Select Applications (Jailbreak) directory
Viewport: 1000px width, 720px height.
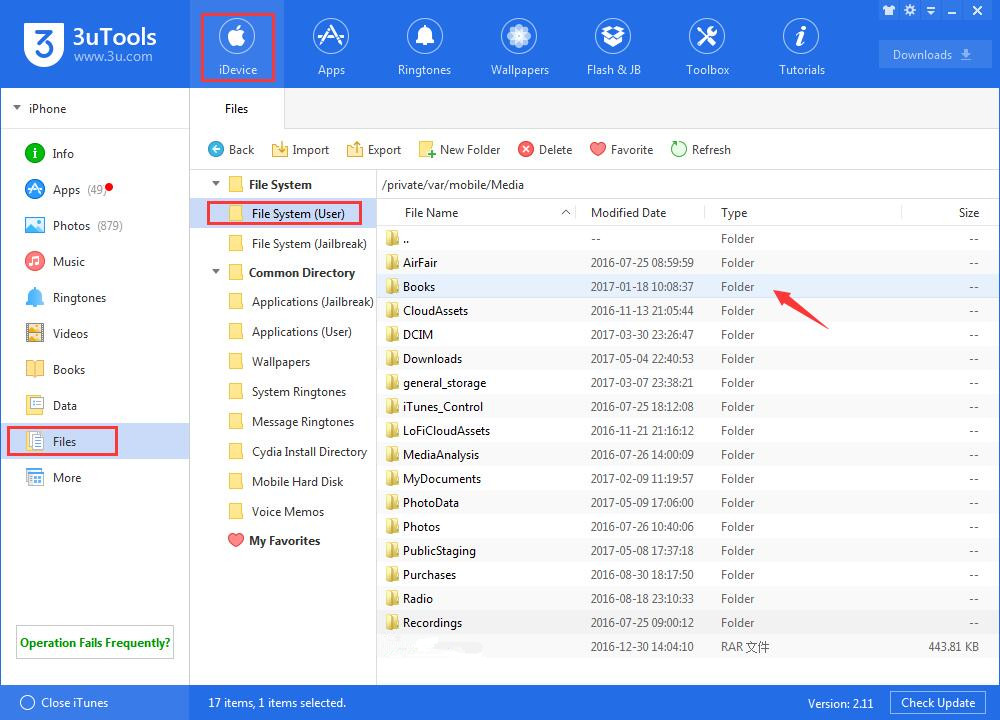tap(301, 302)
